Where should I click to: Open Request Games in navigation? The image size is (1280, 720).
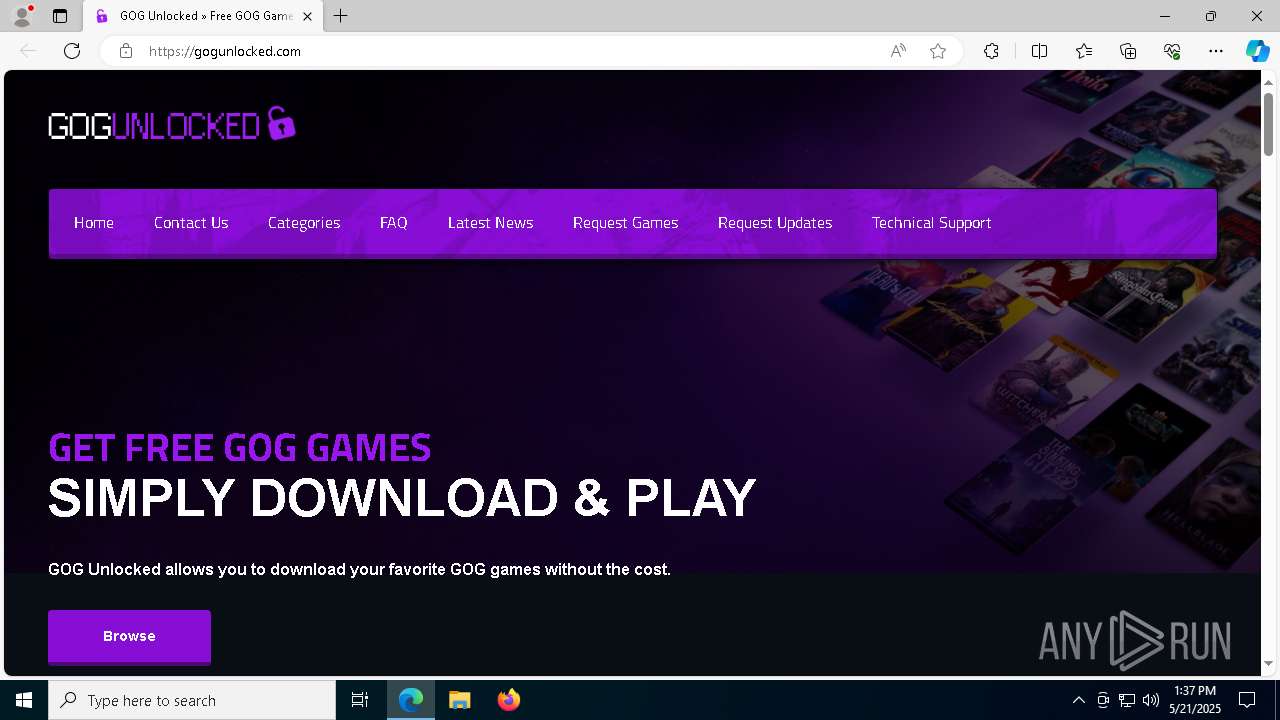[626, 223]
